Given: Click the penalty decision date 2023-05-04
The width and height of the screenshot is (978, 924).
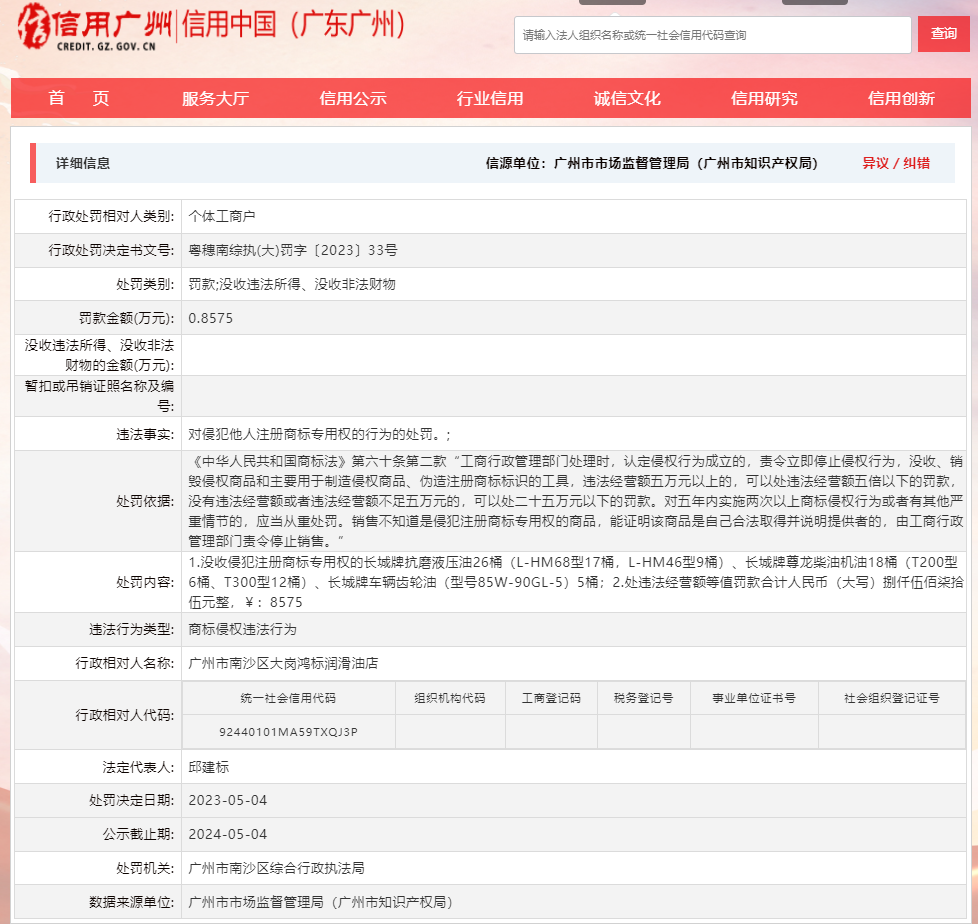Looking at the screenshot, I should [228, 801].
